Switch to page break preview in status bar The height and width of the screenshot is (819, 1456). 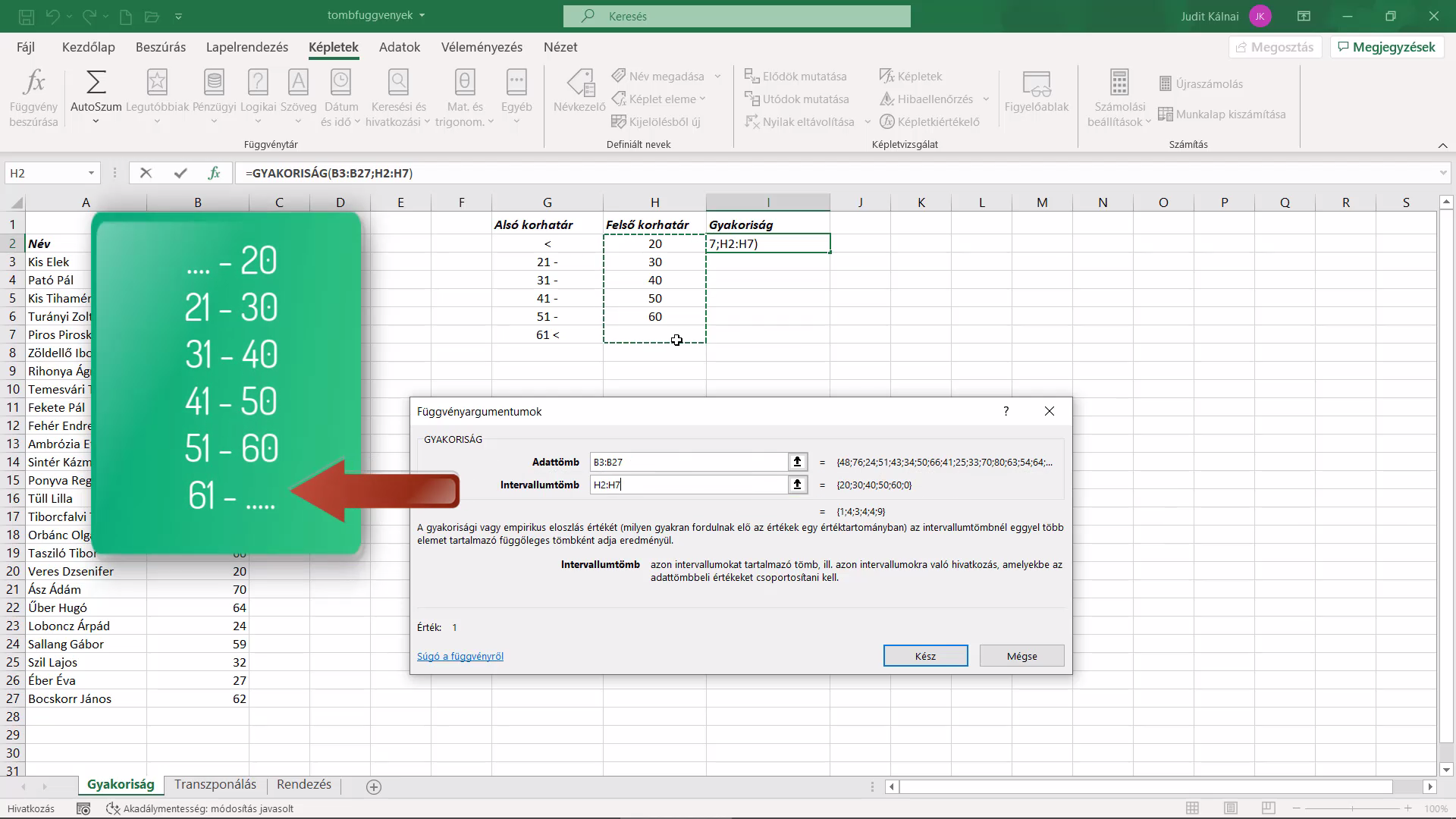coord(1268,808)
